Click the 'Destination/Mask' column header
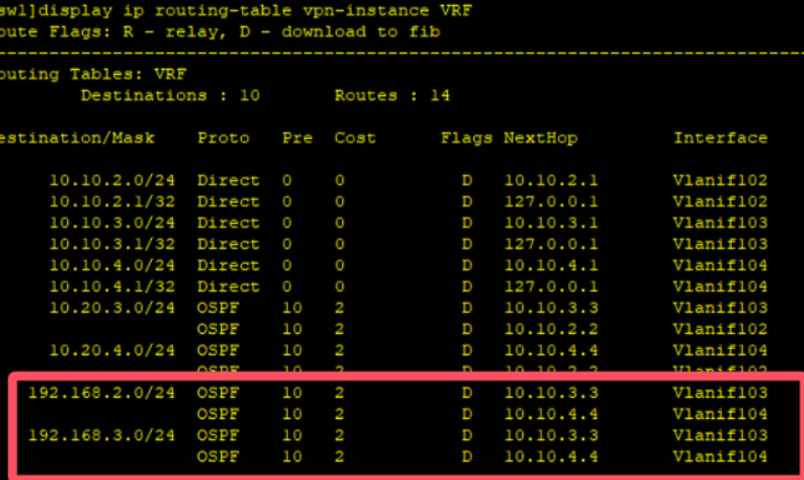804x480 pixels. 77,138
